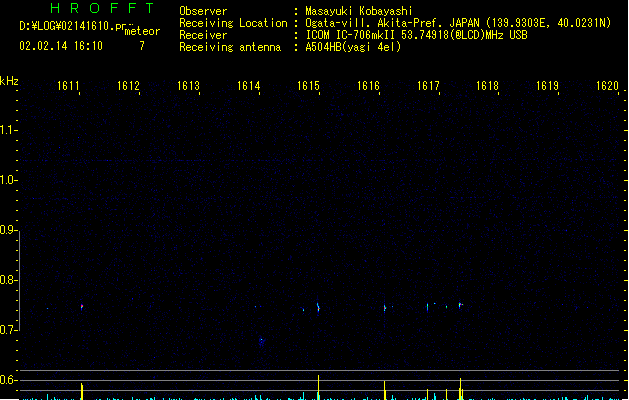The image size is (629, 400).
Task: Click the meteor echo just after 1611
Action: (82, 307)
